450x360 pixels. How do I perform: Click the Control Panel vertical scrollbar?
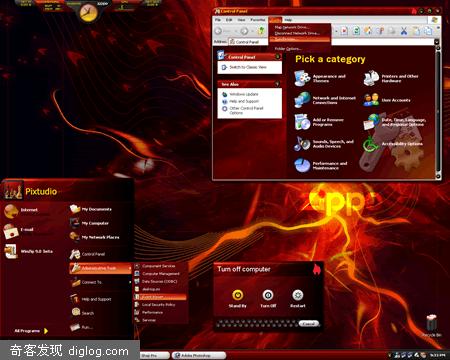438,112
